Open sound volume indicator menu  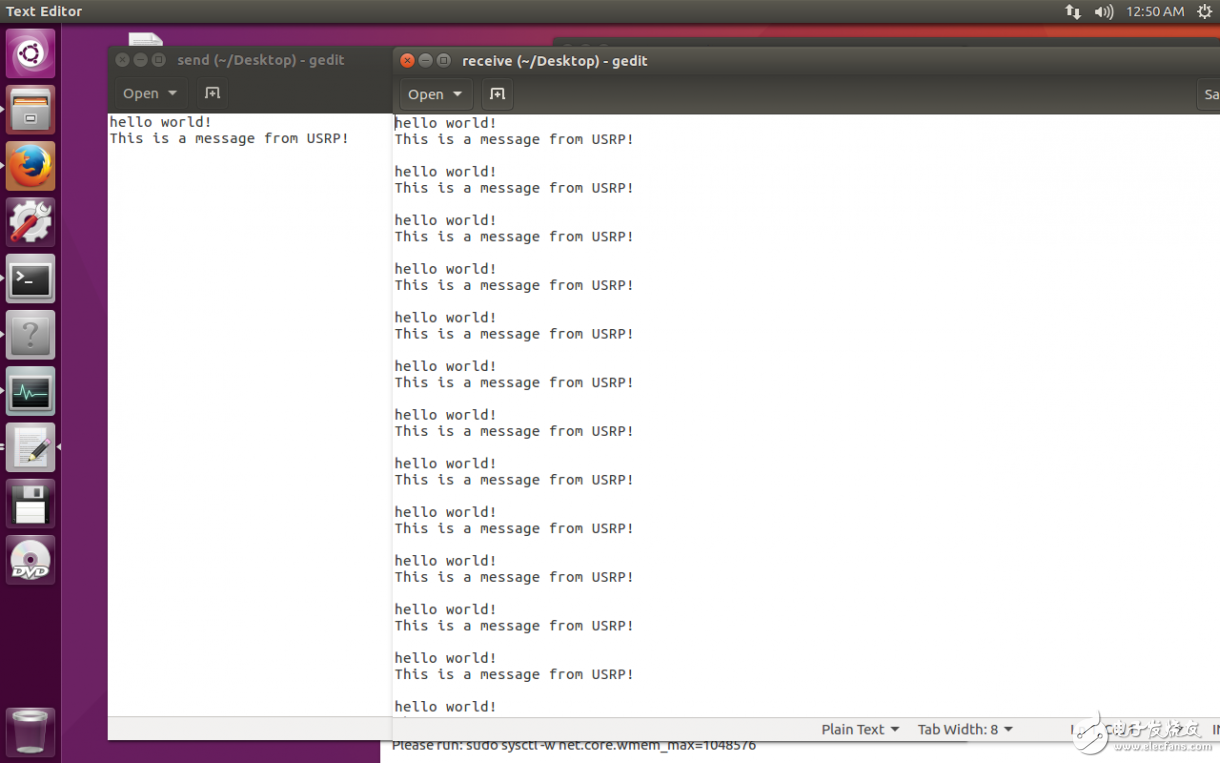tap(1104, 12)
